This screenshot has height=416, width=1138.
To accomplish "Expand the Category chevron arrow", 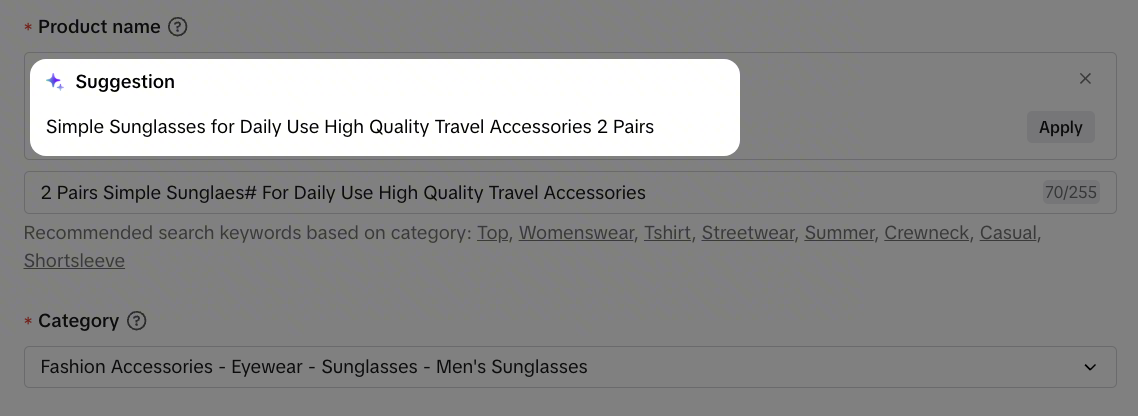I will pos(1090,367).
